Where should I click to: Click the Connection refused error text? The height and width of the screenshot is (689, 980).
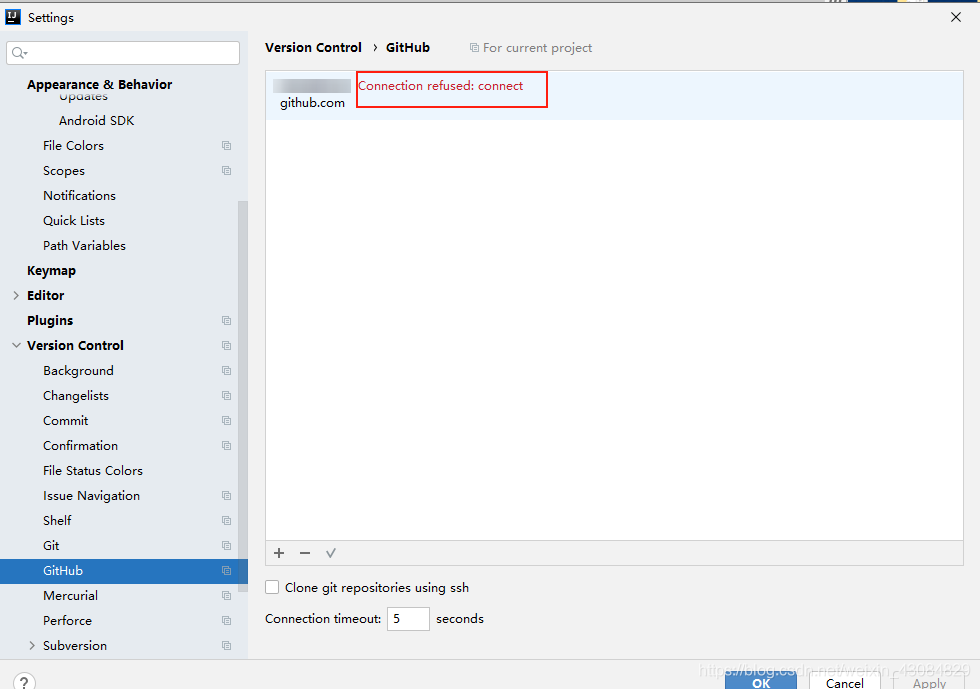point(441,86)
